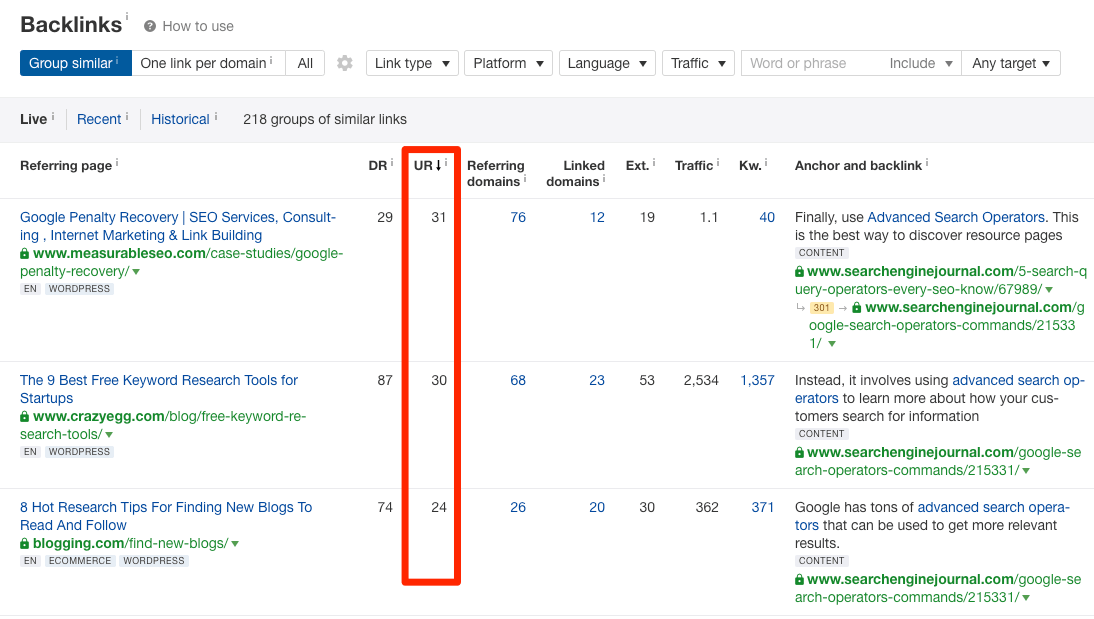Screen dimensions: 1094x619
Task: Open the backlinks report settings gear
Action: point(345,63)
